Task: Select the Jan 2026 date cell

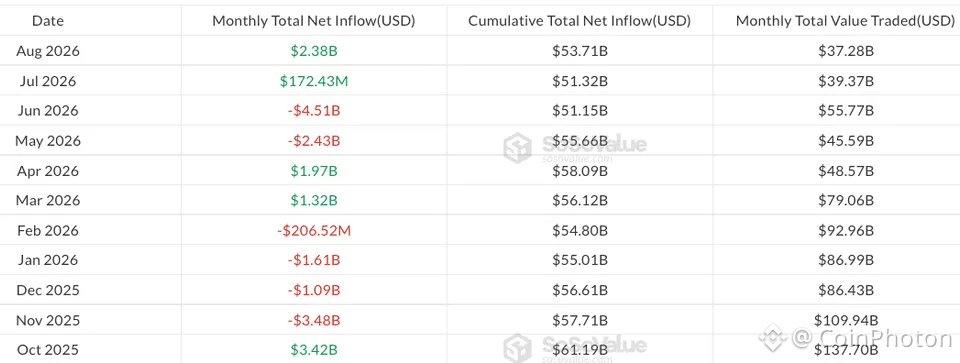Action: click(x=48, y=260)
